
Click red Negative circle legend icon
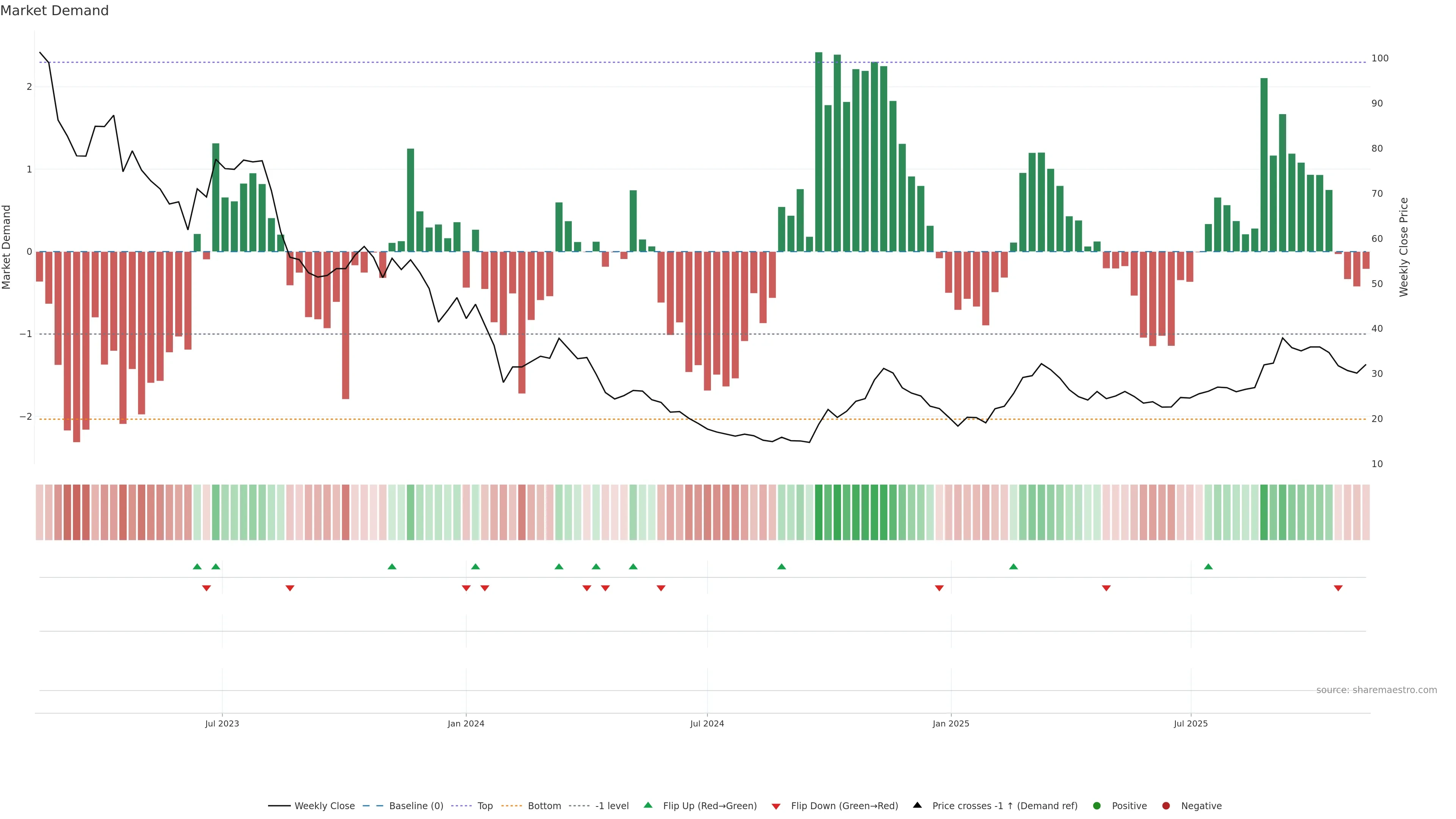pos(1166,805)
